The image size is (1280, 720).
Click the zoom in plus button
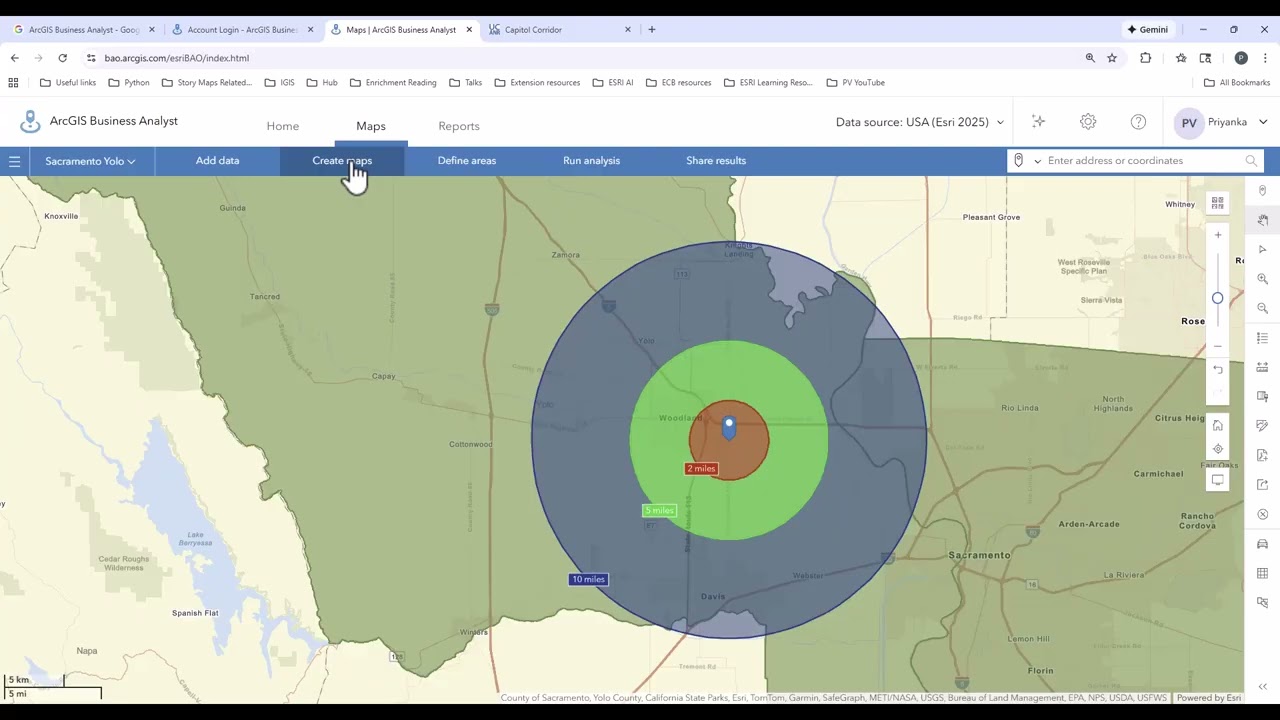click(x=1217, y=235)
